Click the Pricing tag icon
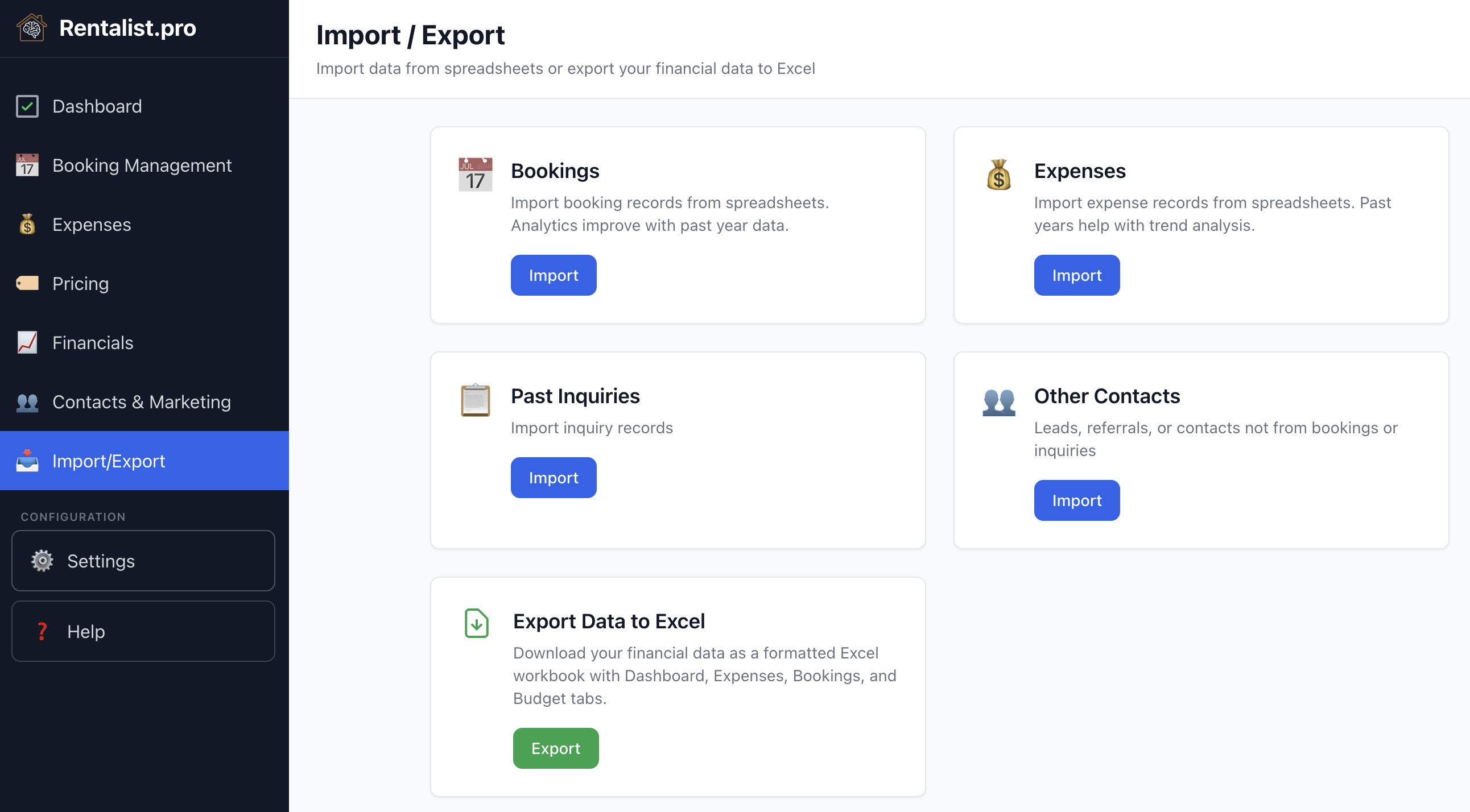This screenshot has width=1470, height=812. (x=26, y=283)
